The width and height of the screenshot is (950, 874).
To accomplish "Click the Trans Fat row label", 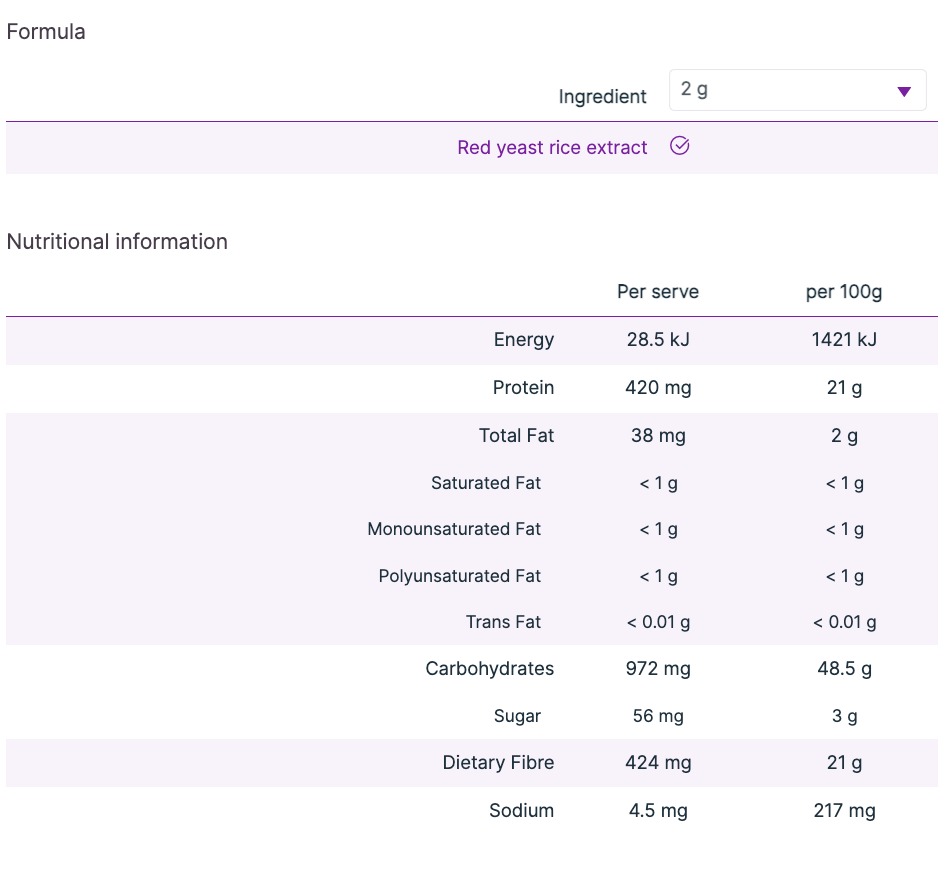I will [x=503, y=622].
